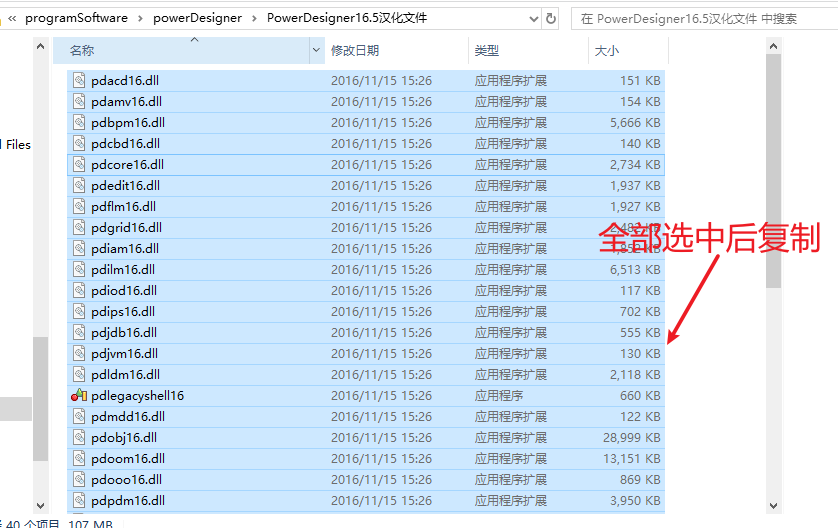
Task: Click the pdgrid16.dll file icon
Action: click(79, 228)
